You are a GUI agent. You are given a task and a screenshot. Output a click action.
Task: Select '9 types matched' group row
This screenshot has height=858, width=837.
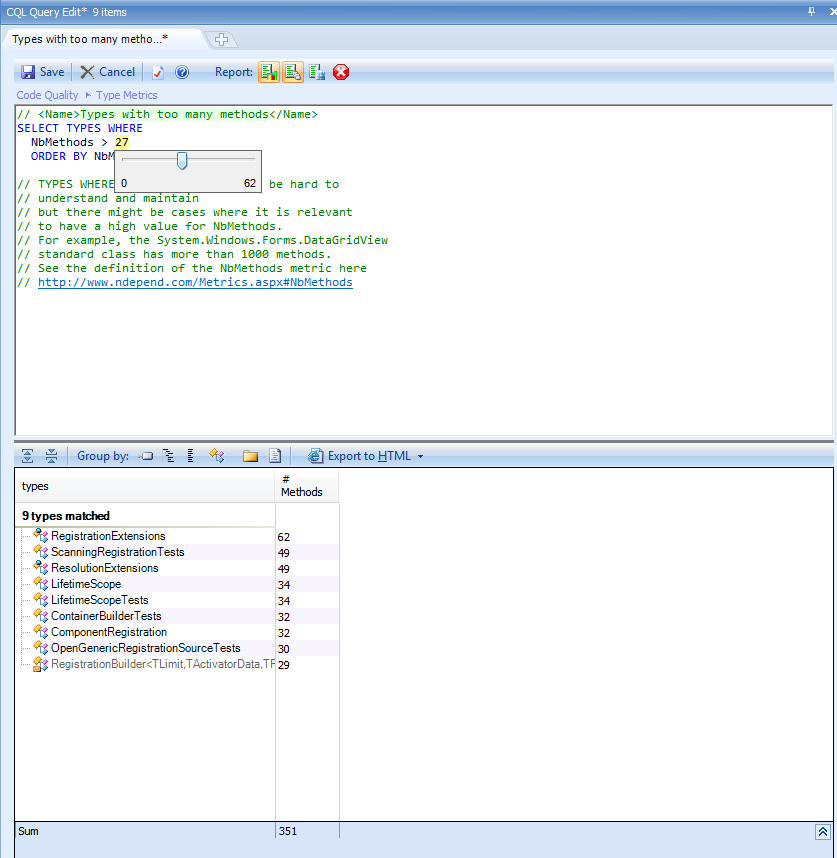145,516
